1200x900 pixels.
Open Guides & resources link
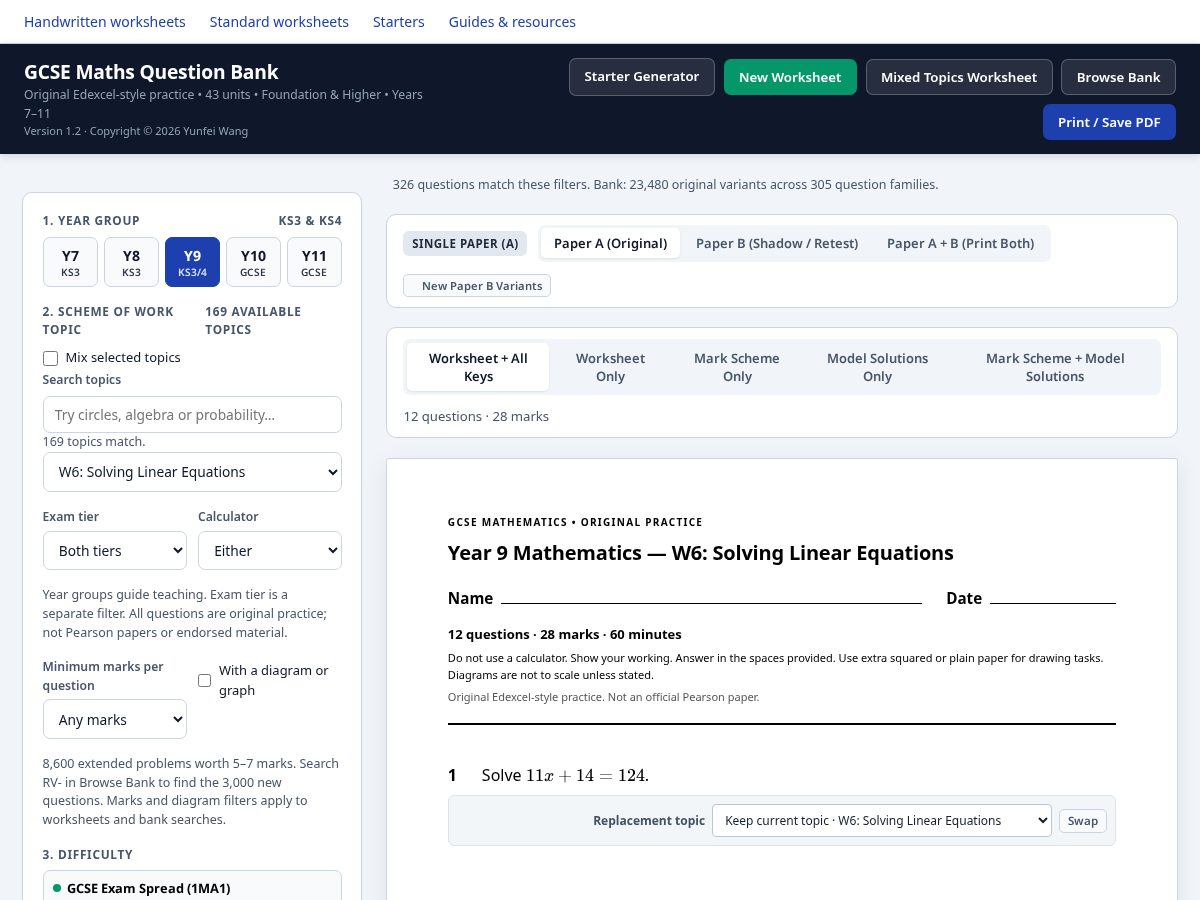pyautogui.click(x=512, y=22)
